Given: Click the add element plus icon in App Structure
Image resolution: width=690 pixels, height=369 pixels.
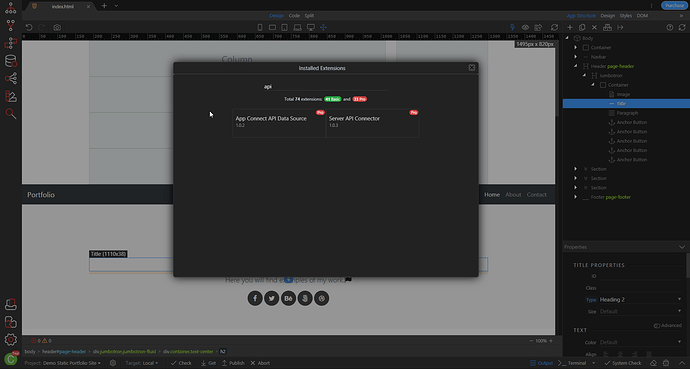Looking at the screenshot, I should pyautogui.click(x=570, y=27).
